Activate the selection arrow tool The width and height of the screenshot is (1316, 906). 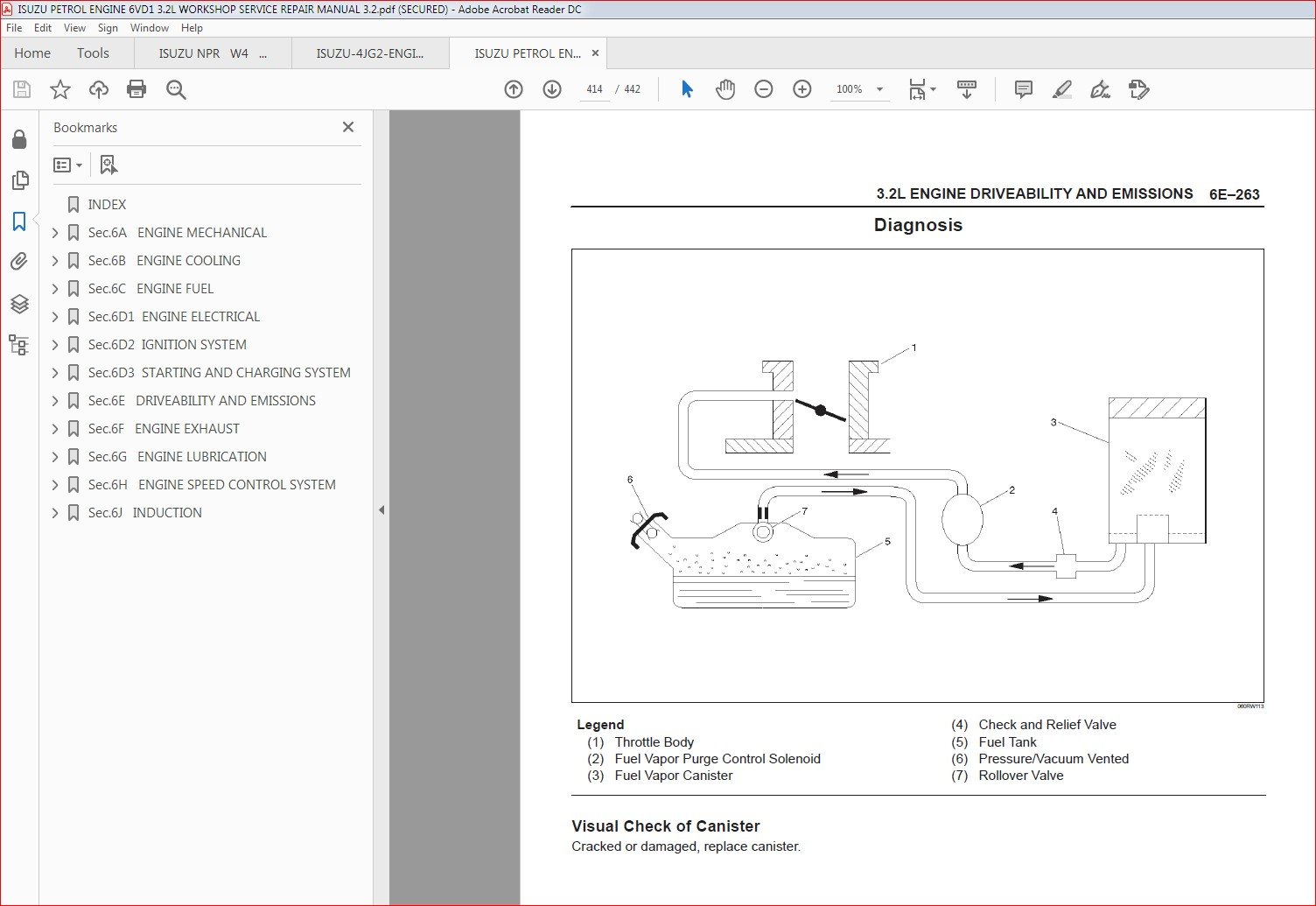coord(687,89)
